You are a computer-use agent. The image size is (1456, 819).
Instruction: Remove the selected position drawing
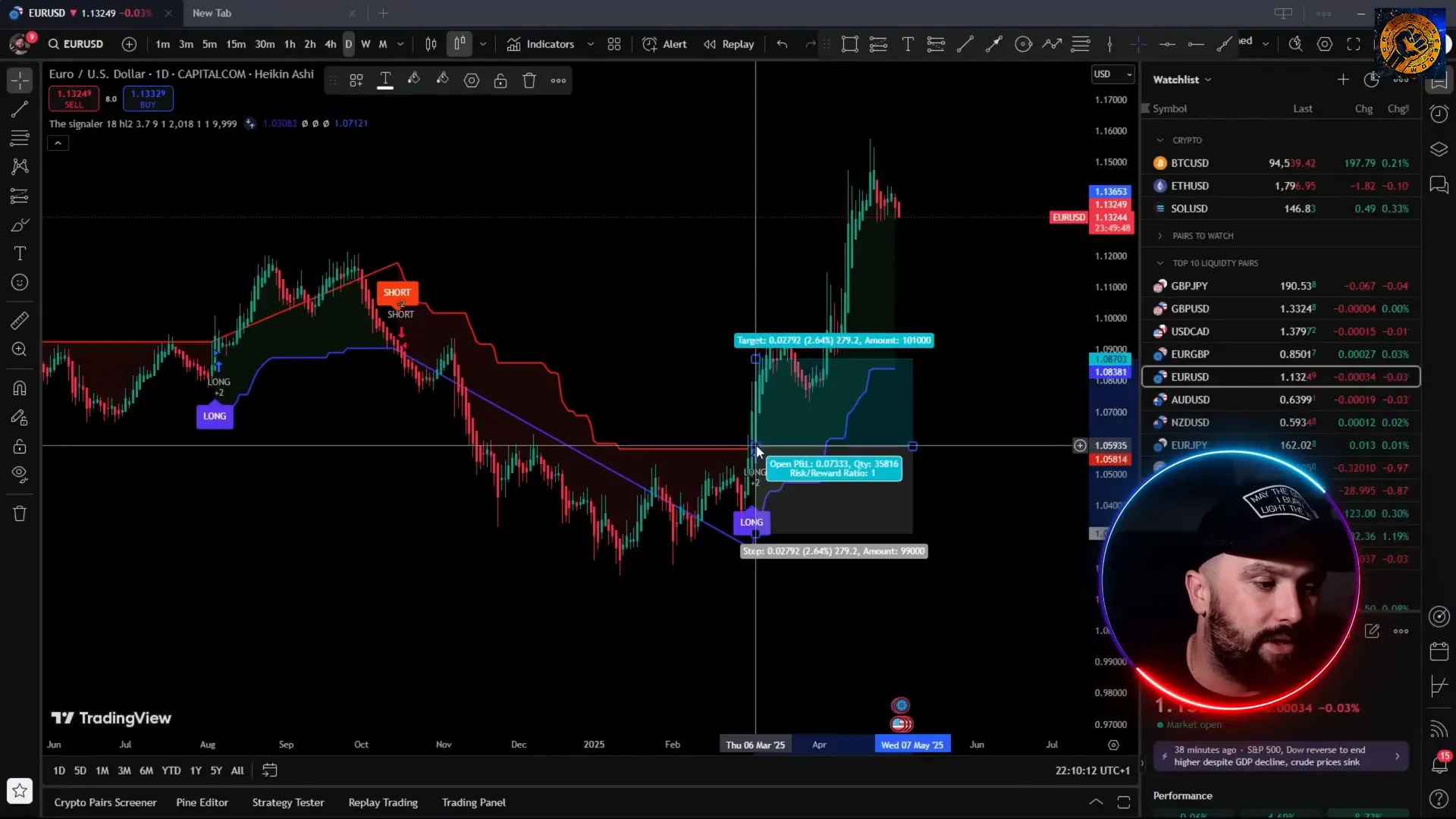[x=529, y=80]
